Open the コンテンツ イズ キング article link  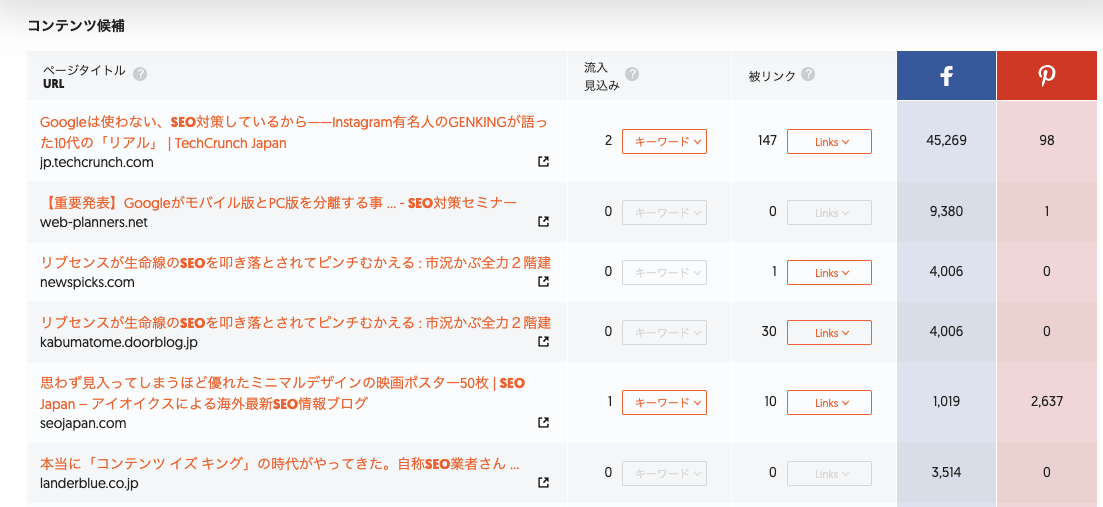(x=280, y=464)
